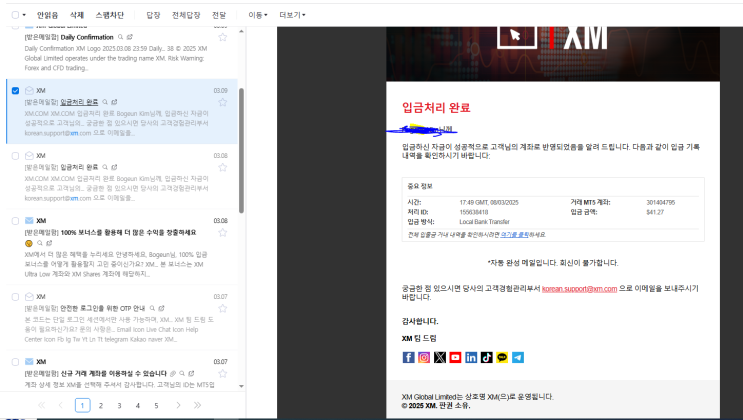Click search icon on 03.09 입금처리 완료 row
This screenshot has width=743, height=420.
(105, 102)
